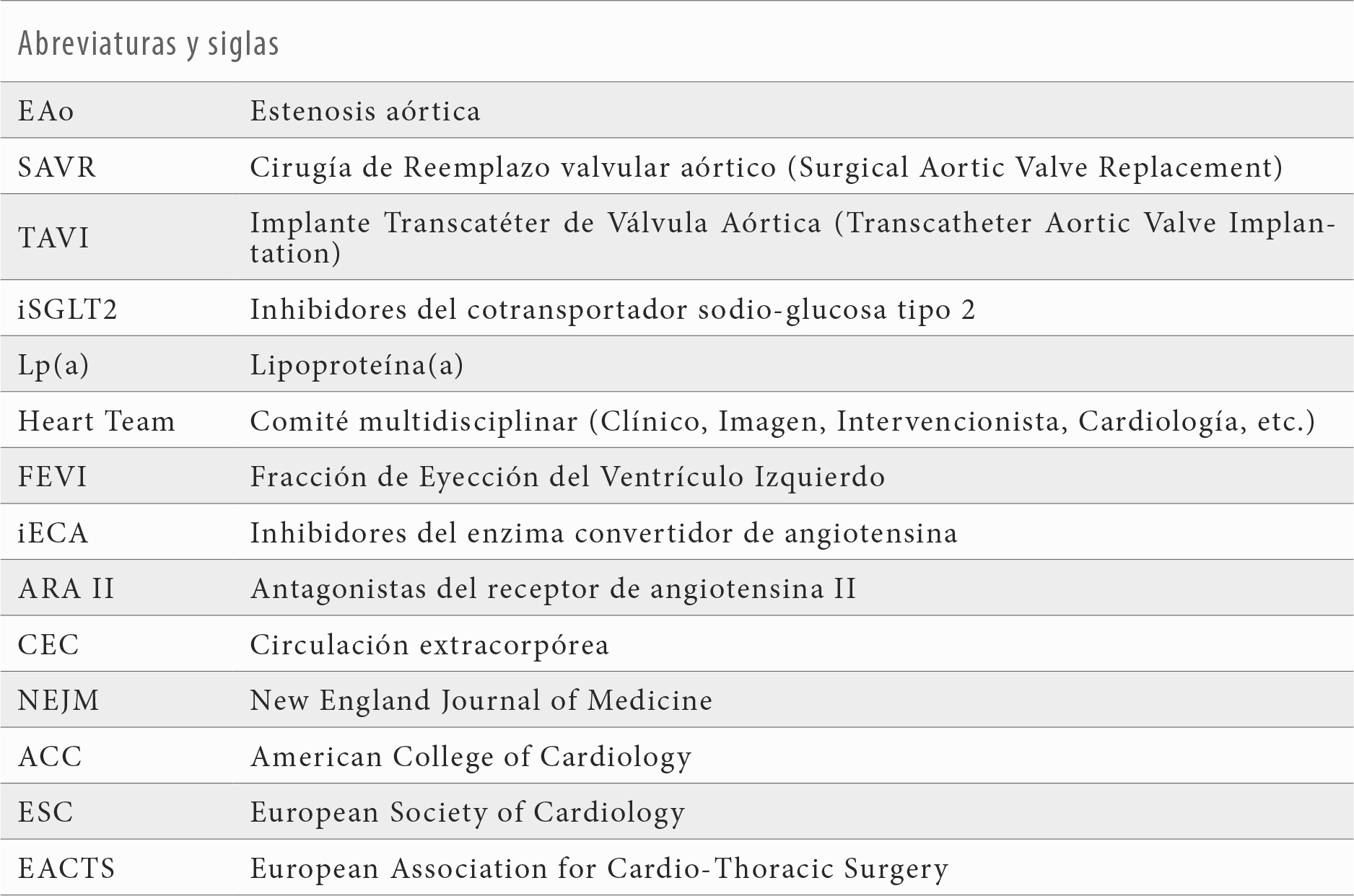The width and height of the screenshot is (1354, 896).
Task: Select 'Fracción de Eyección del Ventrículo Izquierdo'
Action: coord(567,477)
